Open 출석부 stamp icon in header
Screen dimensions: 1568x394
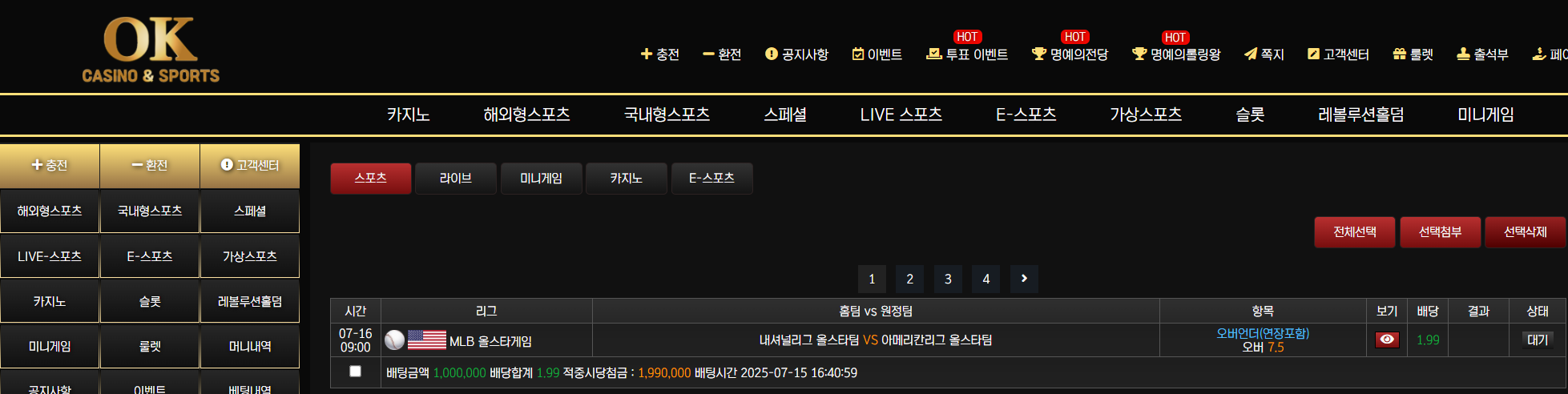click(1463, 54)
